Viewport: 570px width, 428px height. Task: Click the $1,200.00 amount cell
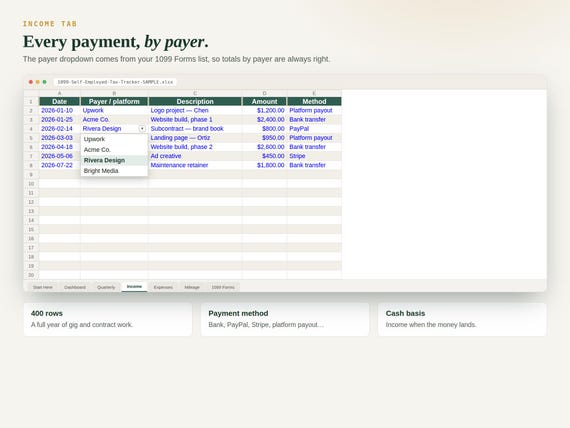[x=265, y=110]
